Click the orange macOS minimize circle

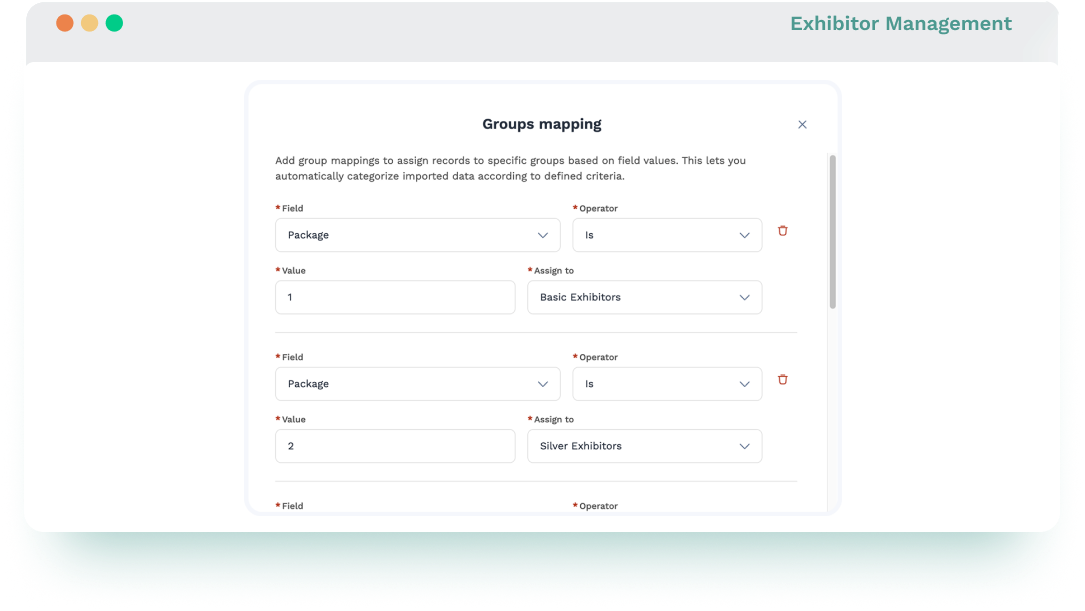pyautogui.click(x=89, y=21)
